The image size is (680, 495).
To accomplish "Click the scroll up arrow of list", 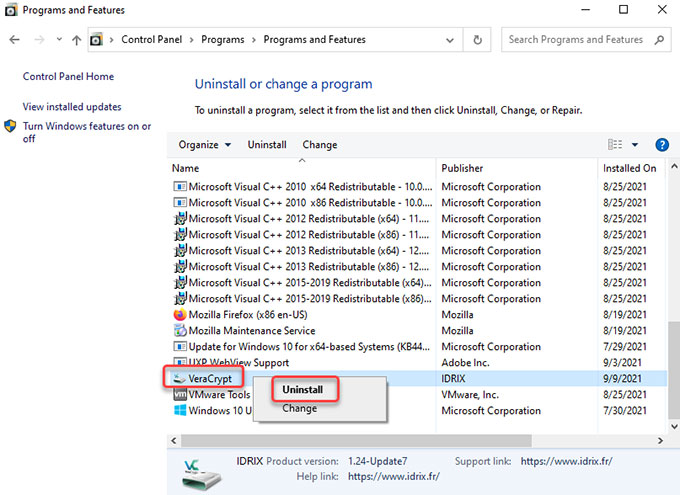I will pos(674,166).
